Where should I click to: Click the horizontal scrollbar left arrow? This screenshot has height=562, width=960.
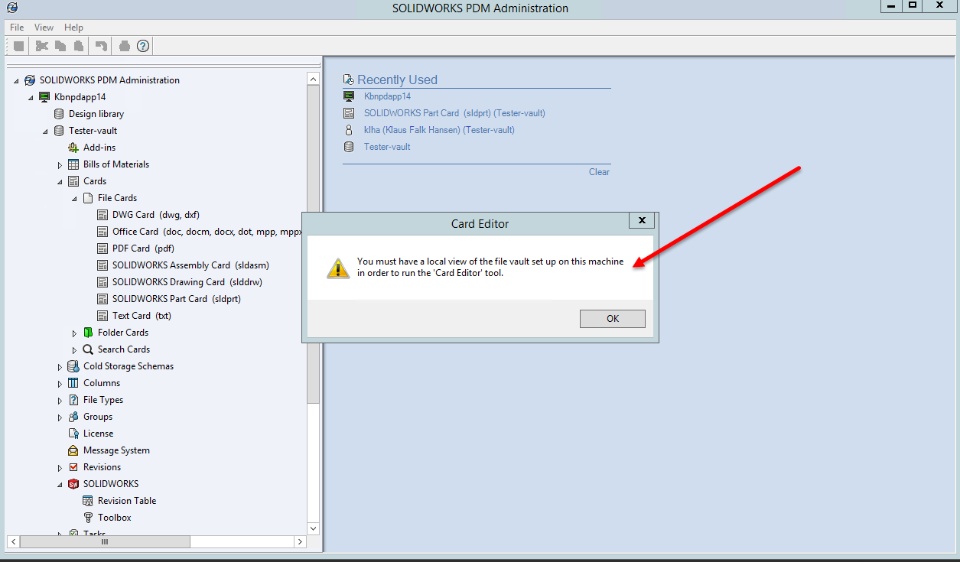[x=13, y=542]
